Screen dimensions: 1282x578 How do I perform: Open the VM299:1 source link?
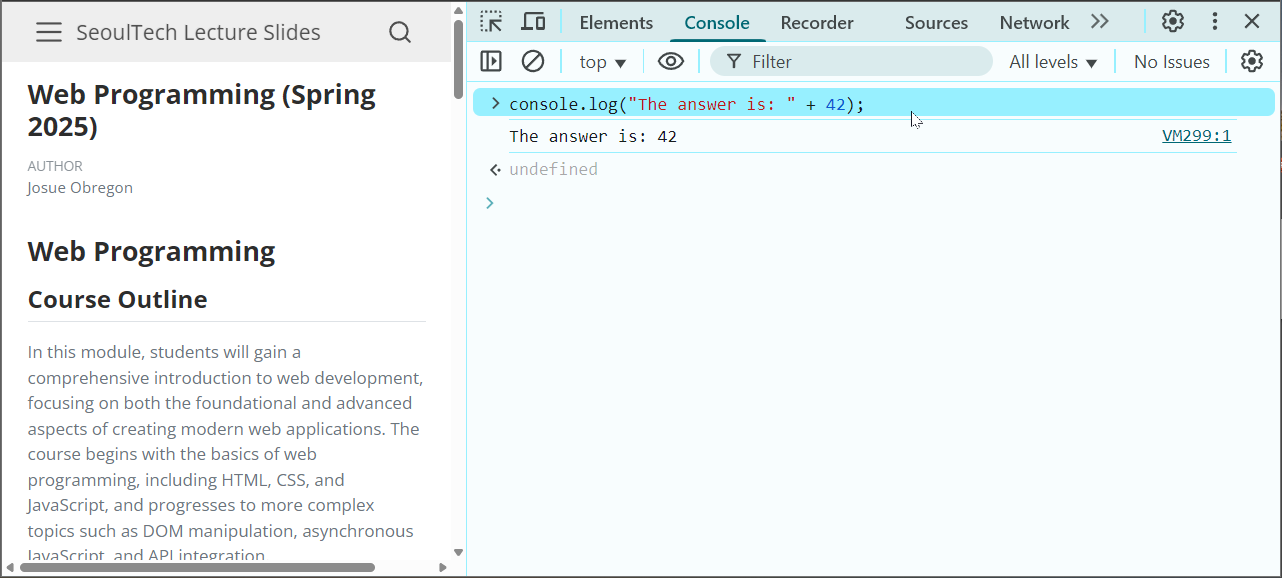[x=1196, y=136]
